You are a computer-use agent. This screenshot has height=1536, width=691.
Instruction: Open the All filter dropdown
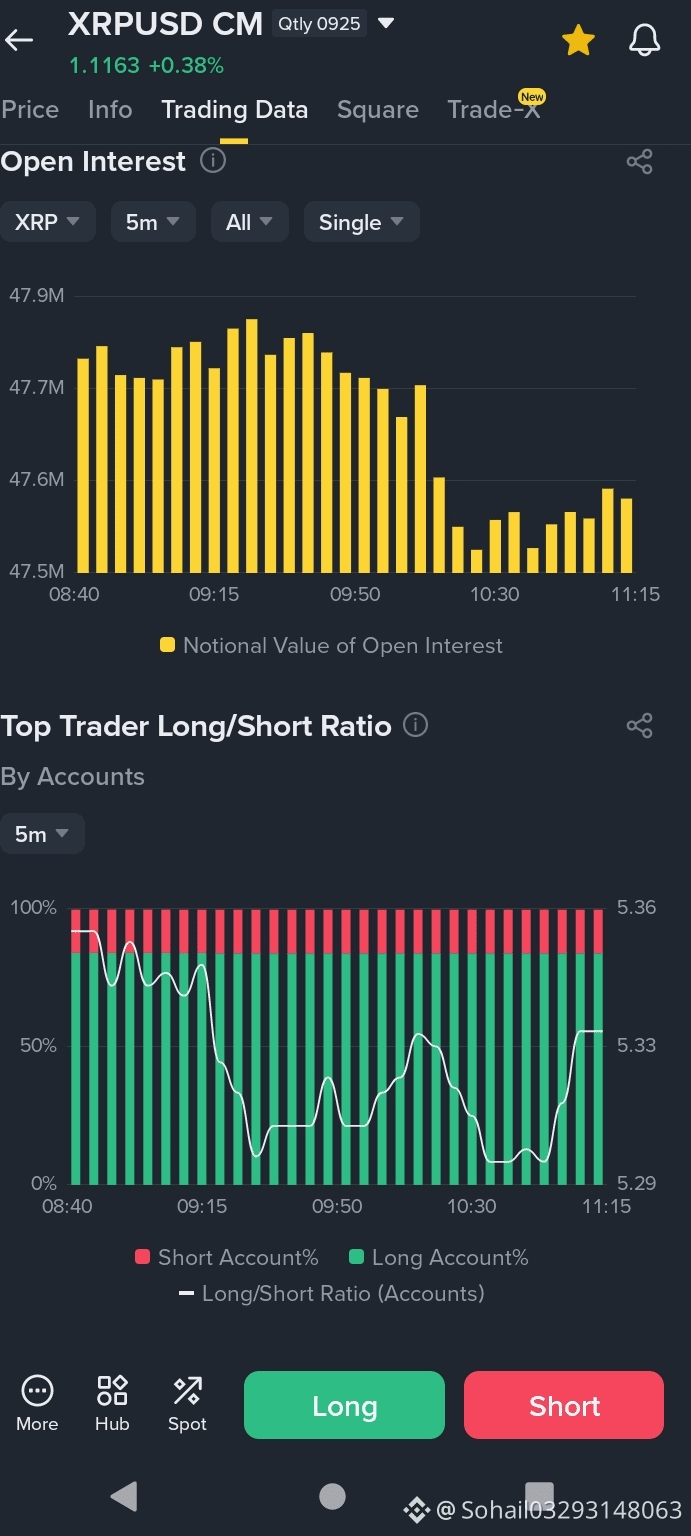250,222
